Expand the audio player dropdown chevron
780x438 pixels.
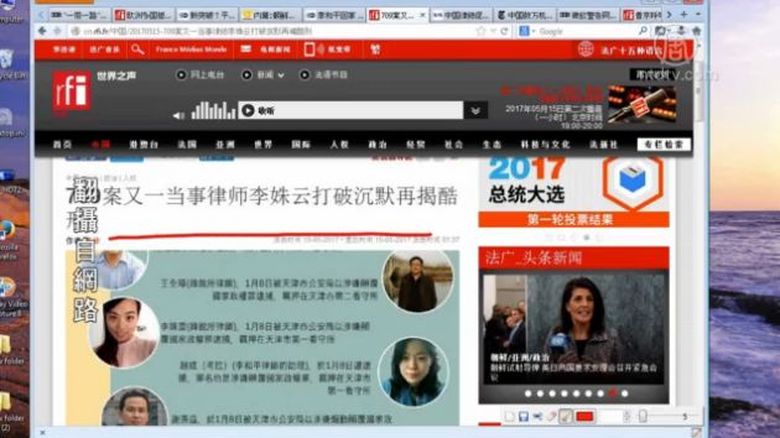pyautogui.click(x=476, y=111)
